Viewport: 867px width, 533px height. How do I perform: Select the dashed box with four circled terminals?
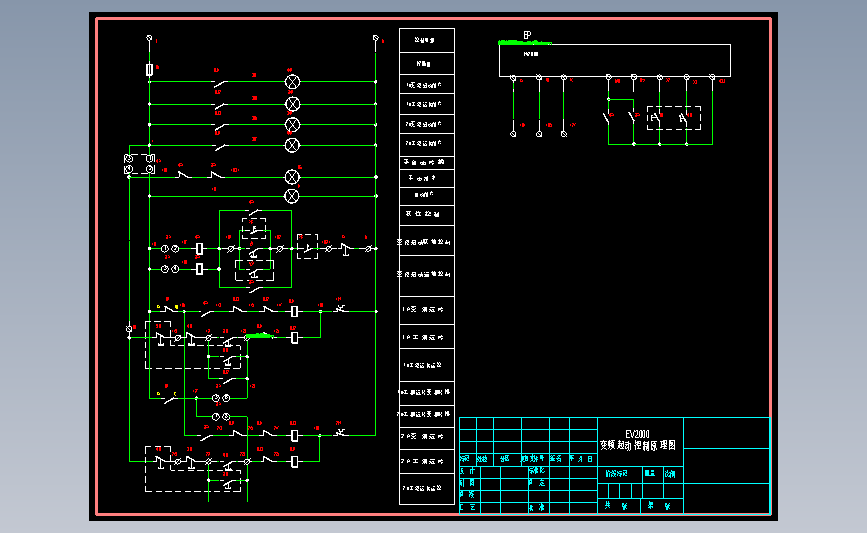(139, 164)
